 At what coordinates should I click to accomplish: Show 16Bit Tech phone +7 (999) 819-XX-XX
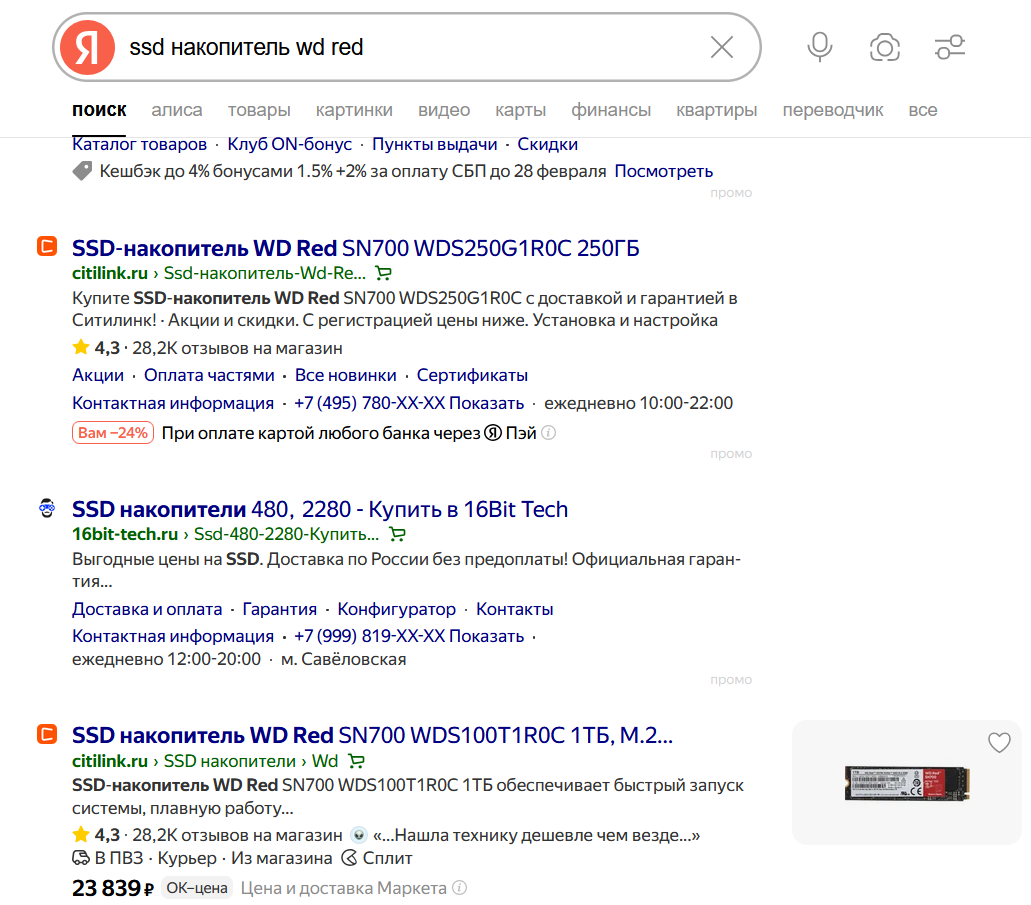tap(409, 636)
